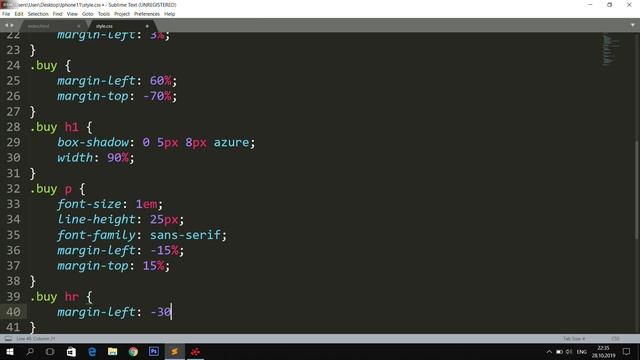This screenshot has width=640, height=360.
Task: Click line number 24 in gutter
Action: [x=13, y=65]
